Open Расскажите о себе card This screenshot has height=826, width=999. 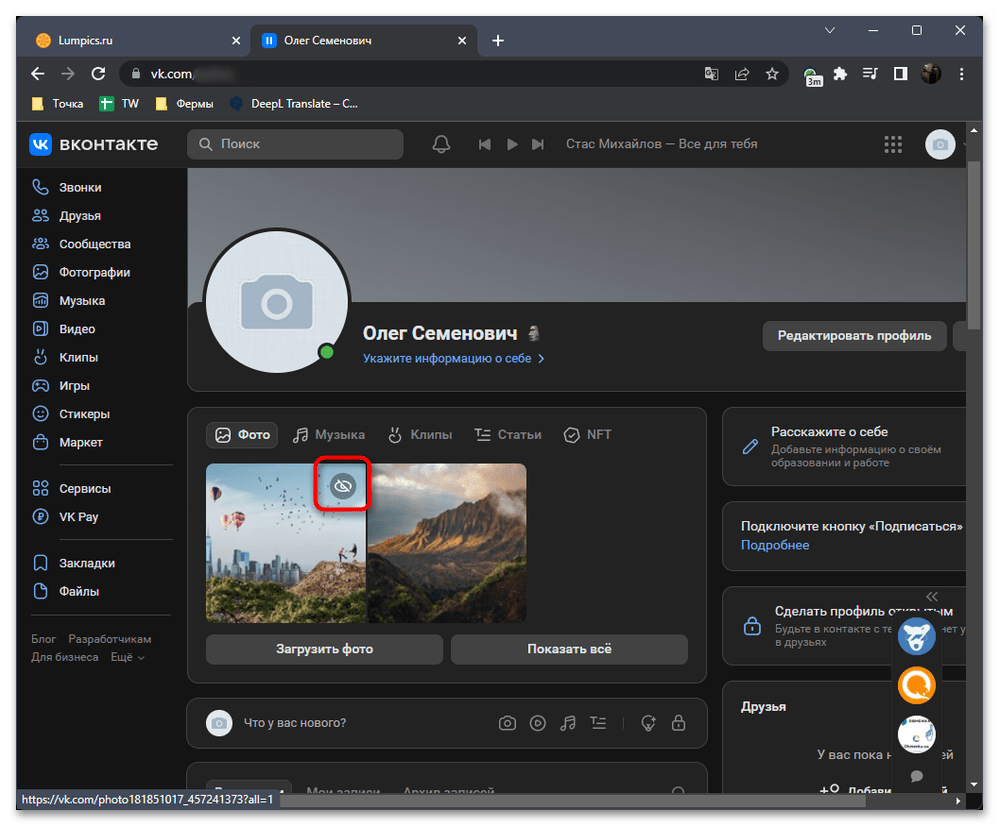pos(844,447)
